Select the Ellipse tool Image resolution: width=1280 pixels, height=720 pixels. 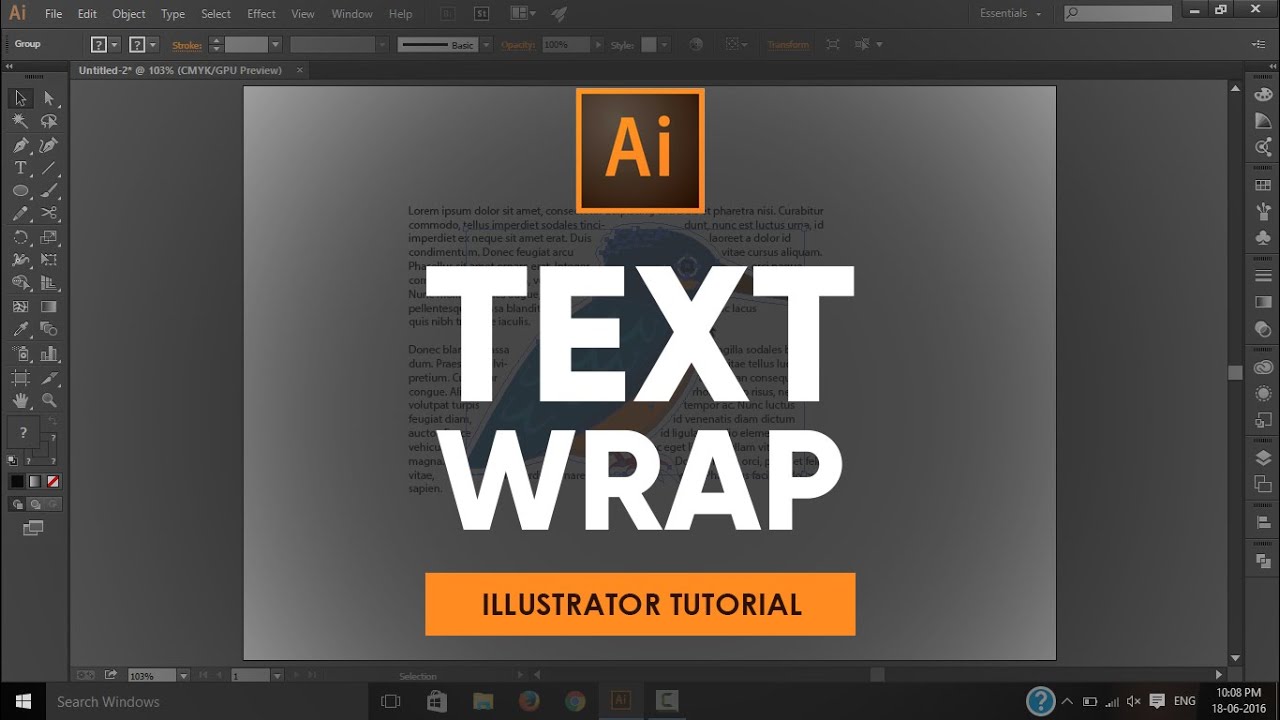click(x=20, y=191)
